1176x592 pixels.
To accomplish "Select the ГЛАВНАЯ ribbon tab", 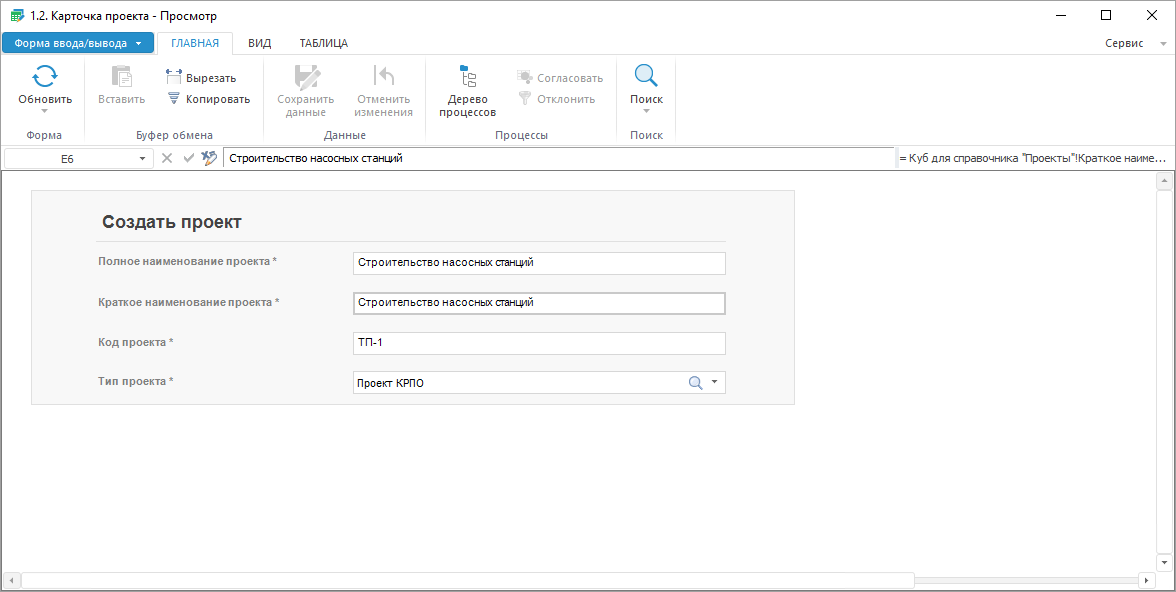I will [x=194, y=43].
